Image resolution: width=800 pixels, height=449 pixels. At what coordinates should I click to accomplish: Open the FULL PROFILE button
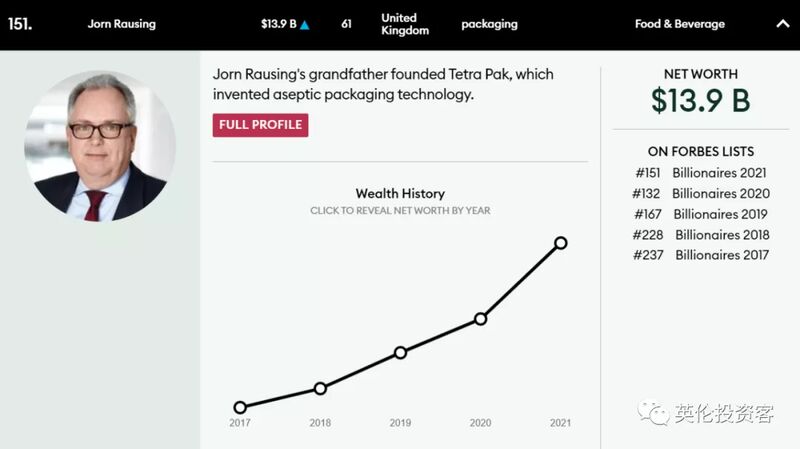(260, 125)
